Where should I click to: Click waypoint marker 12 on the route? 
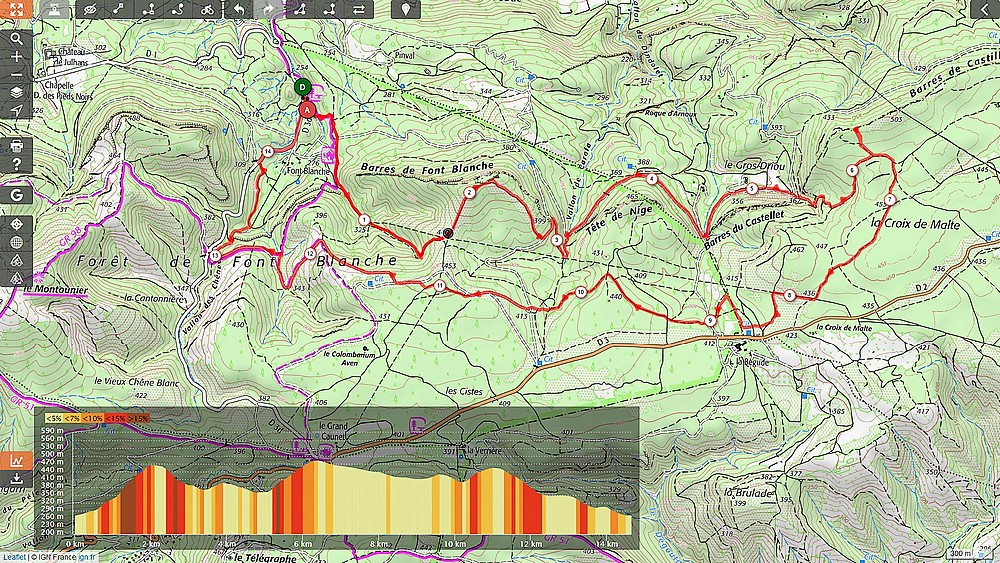click(310, 254)
